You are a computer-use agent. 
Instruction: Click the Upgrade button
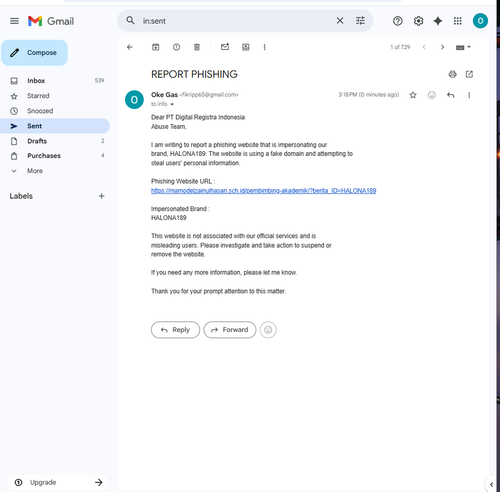click(57, 482)
